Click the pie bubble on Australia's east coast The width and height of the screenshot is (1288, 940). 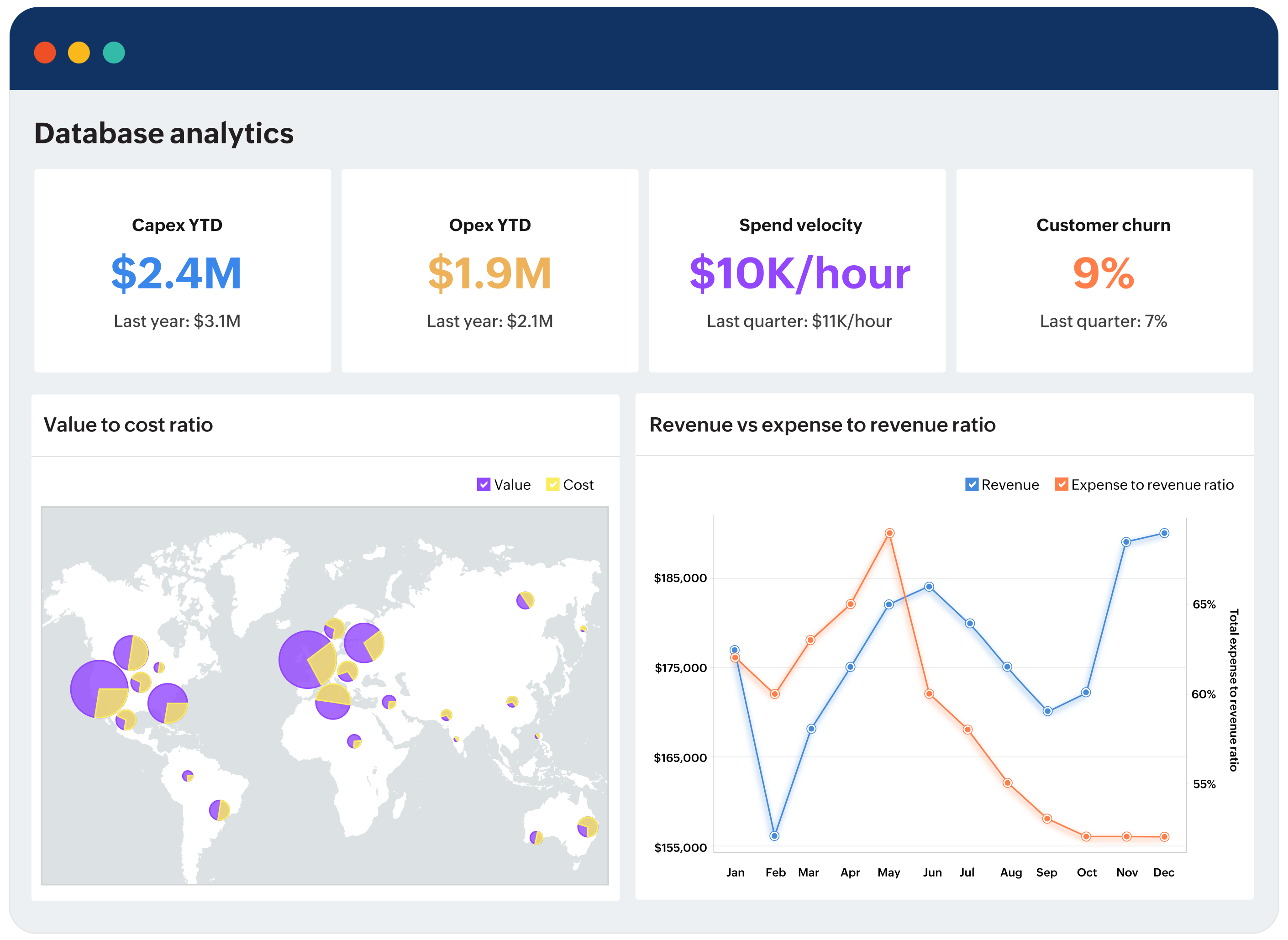tap(587, 827)
